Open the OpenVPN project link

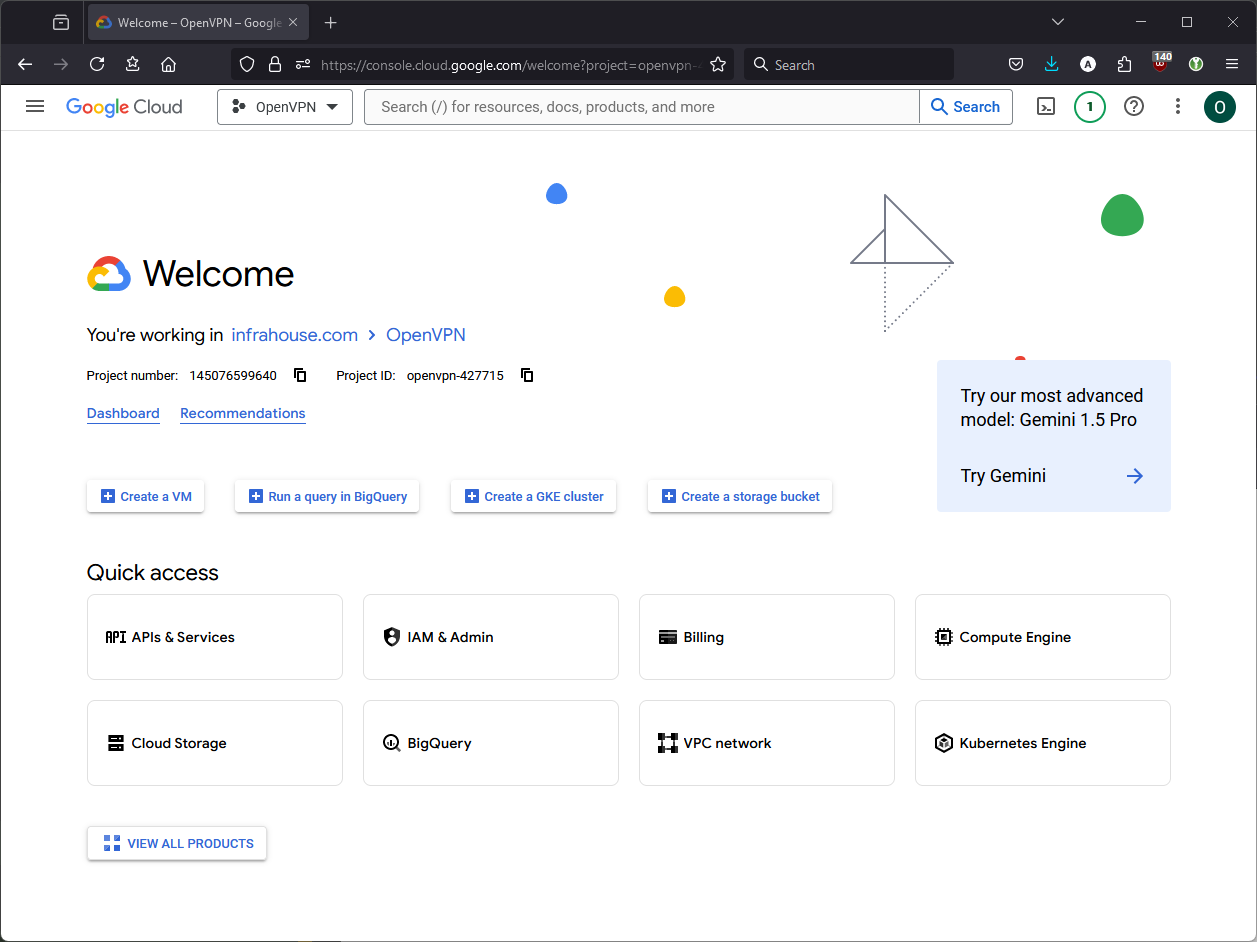click(x=426, y=335)
